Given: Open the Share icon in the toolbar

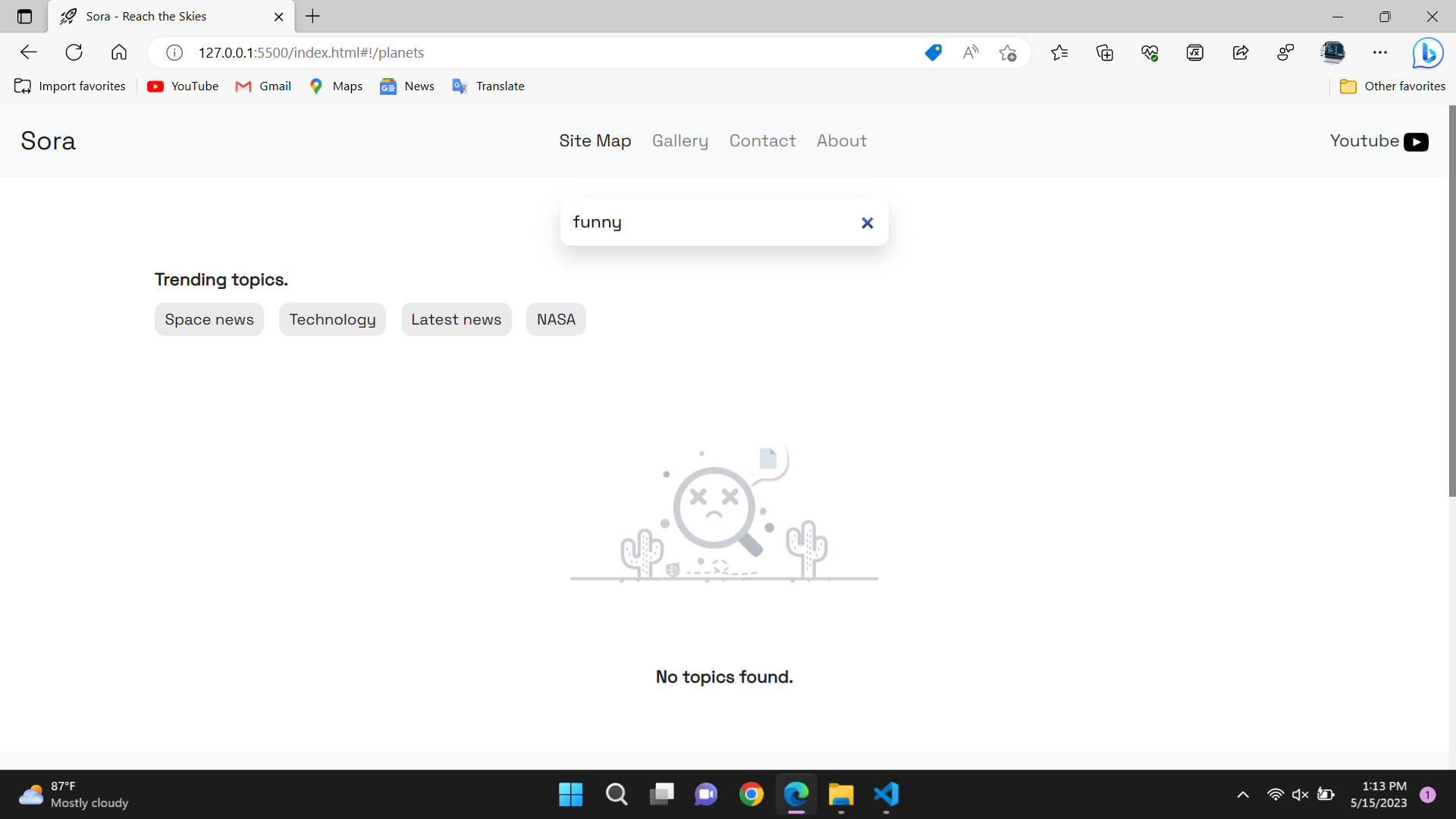Looking at the screenshot, I should (x=1241, y=52).
